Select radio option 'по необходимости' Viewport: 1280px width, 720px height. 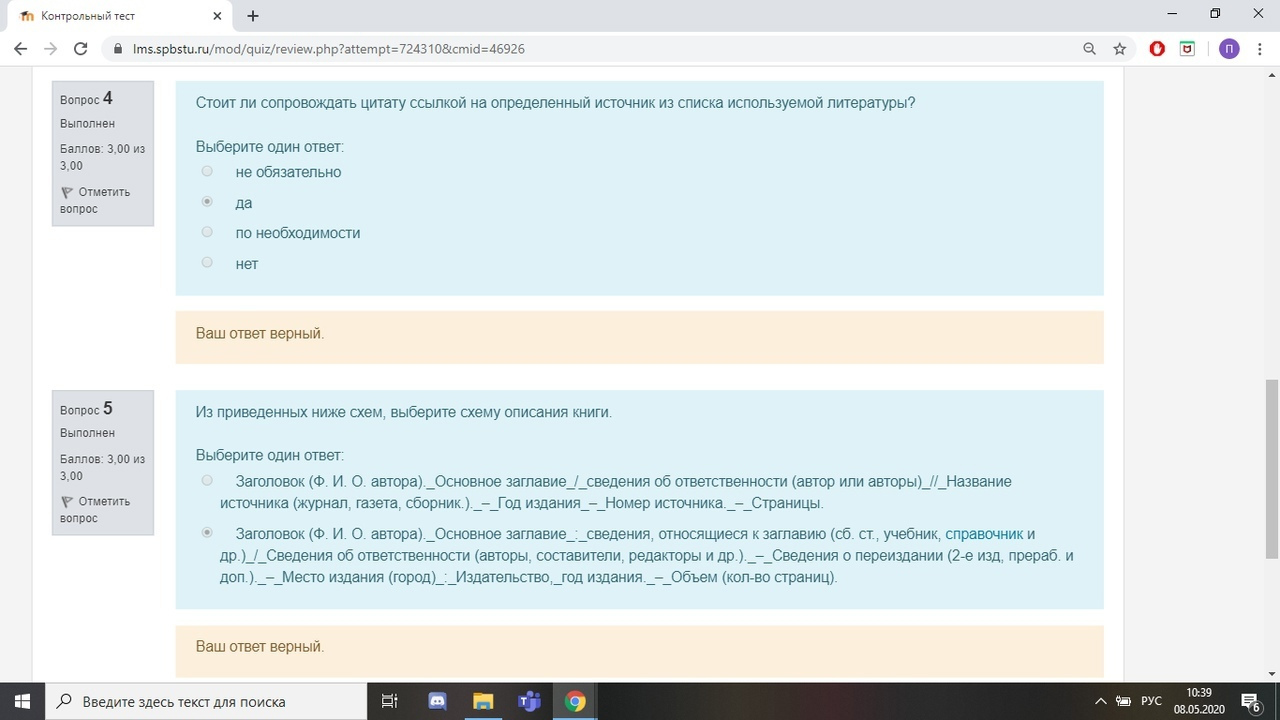(207, 232)
